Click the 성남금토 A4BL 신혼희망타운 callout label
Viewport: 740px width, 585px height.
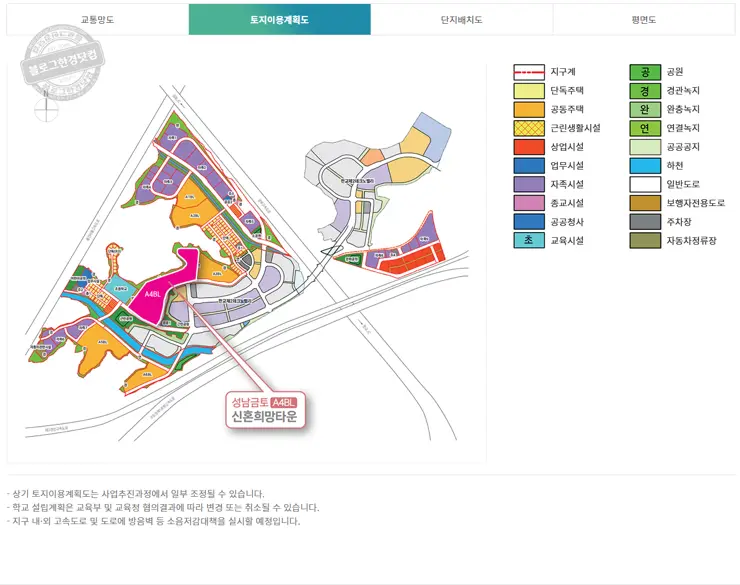coord(265,410)
